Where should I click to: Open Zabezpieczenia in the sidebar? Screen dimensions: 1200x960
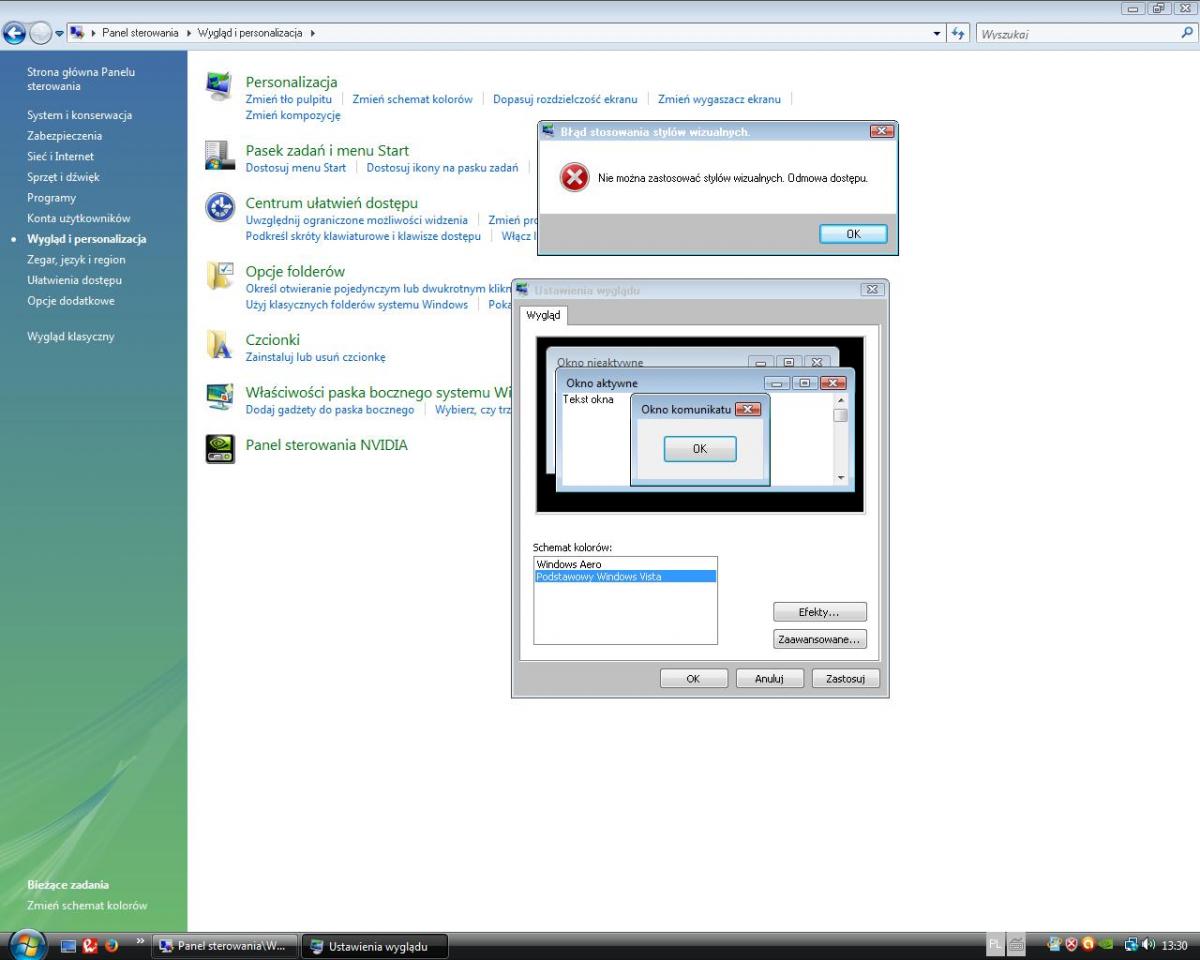coord(64,136)
